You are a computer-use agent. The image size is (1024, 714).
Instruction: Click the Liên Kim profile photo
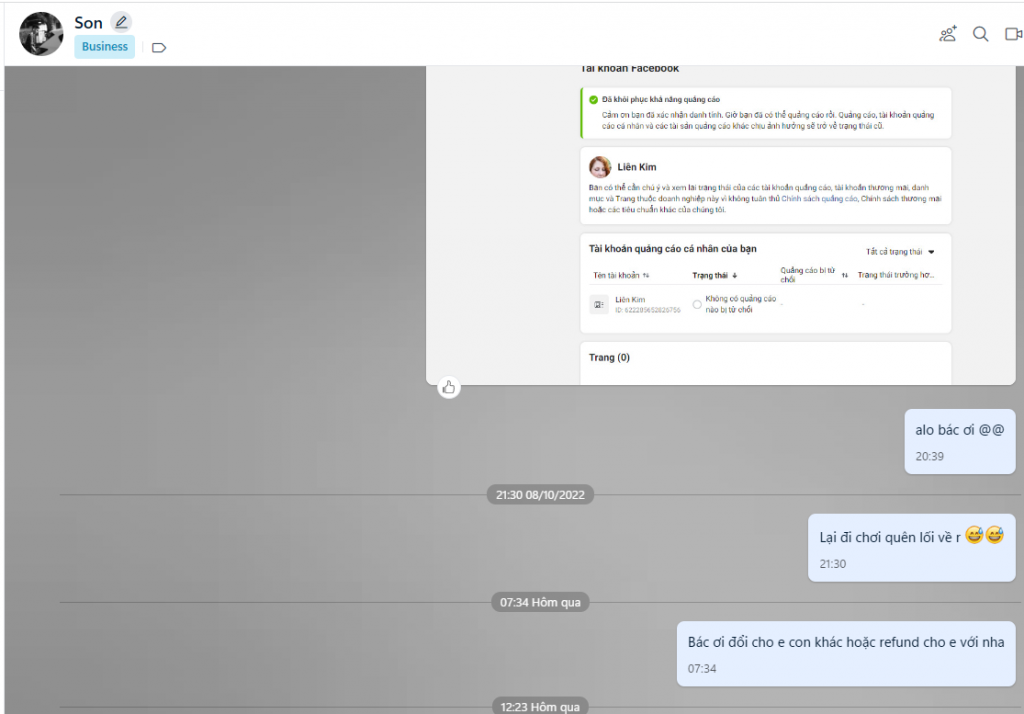pos(600,167)
